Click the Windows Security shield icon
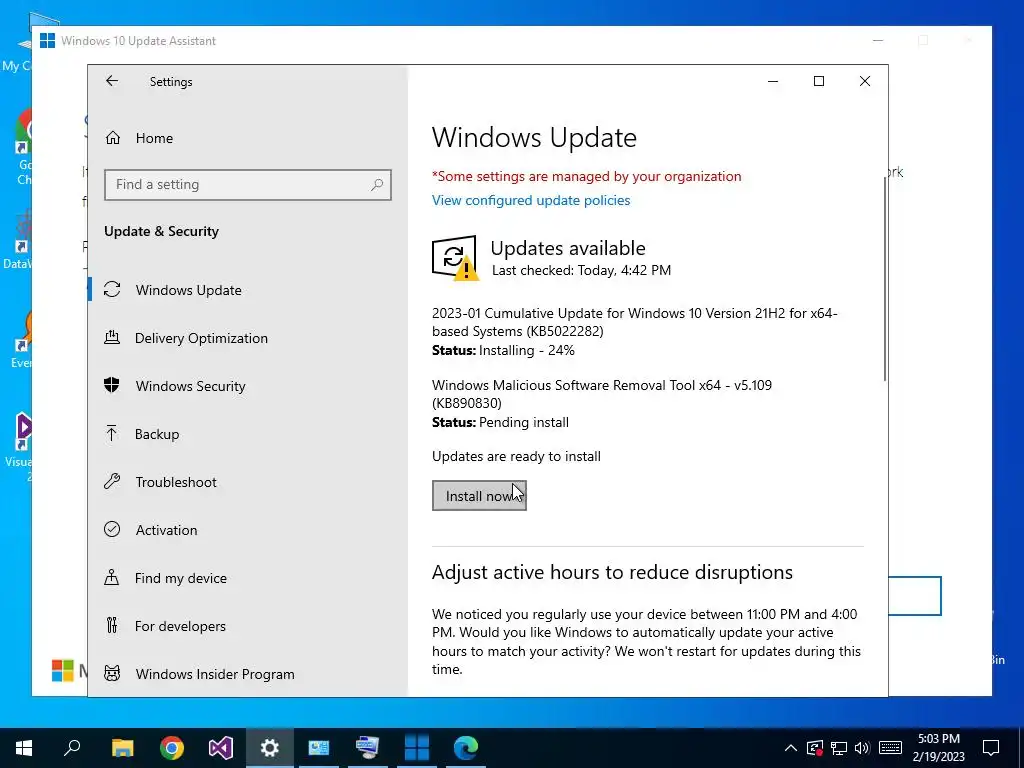Viewport: 1024px width, 768px height. [x=112, y=385]
